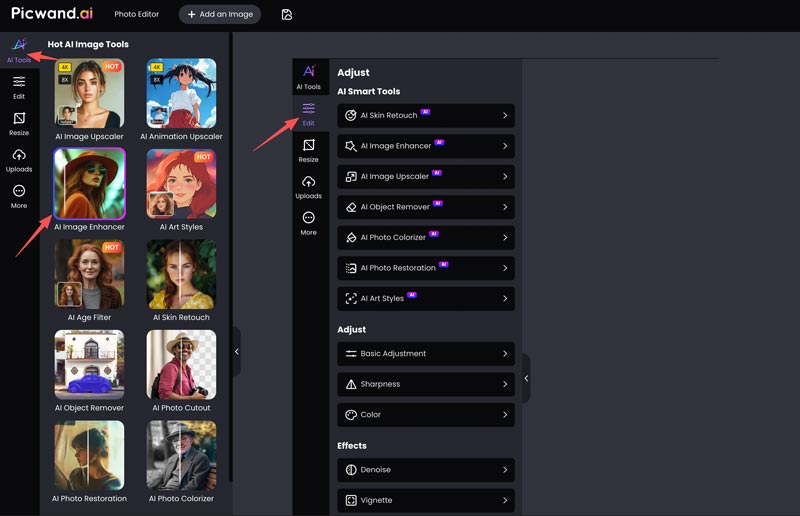Expand the Sharpness chevron
The image size is (800, 516).
click(505, 384)
